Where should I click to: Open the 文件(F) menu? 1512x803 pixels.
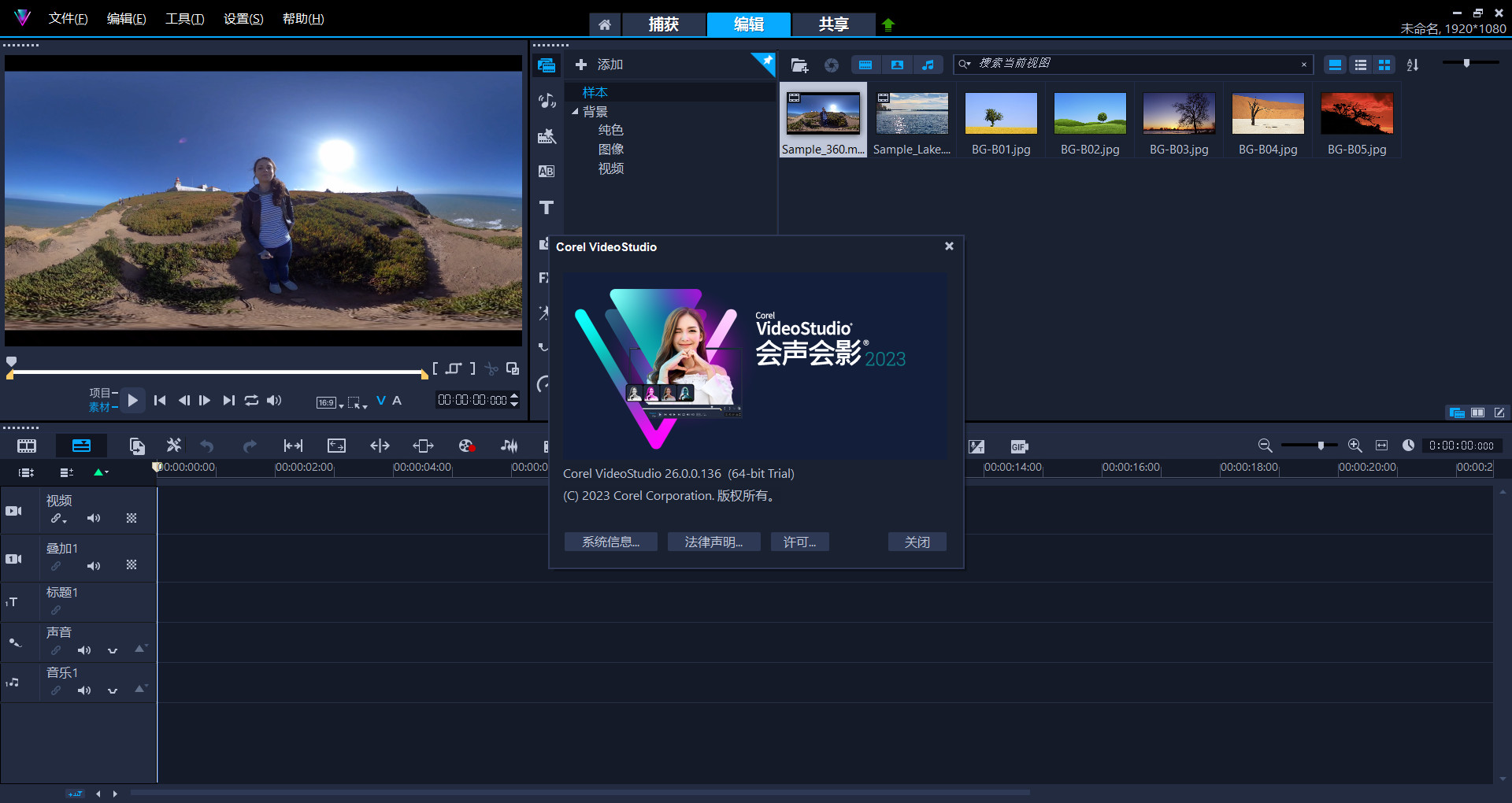click(68, 18)
